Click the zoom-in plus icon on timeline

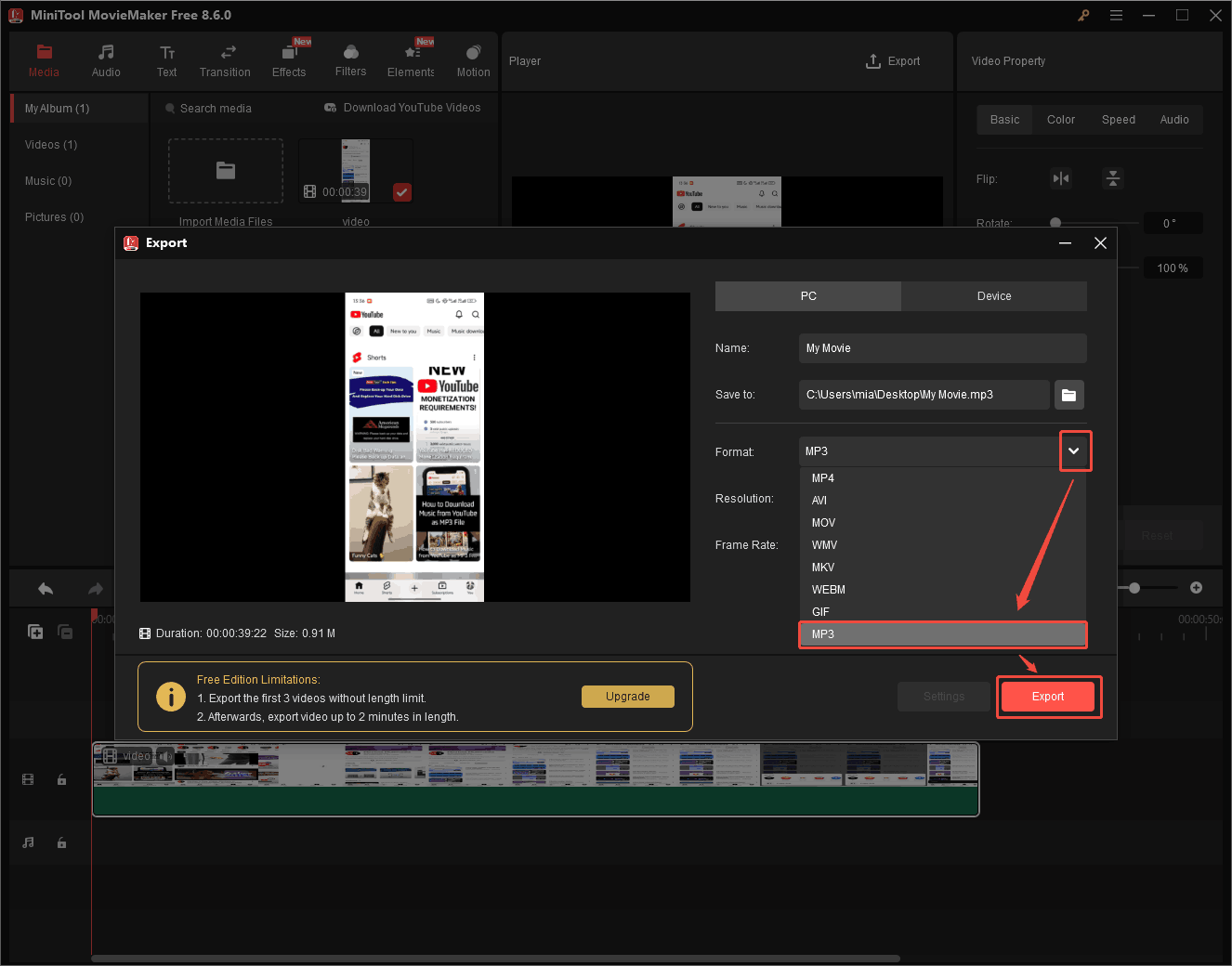pos(1197,588)
